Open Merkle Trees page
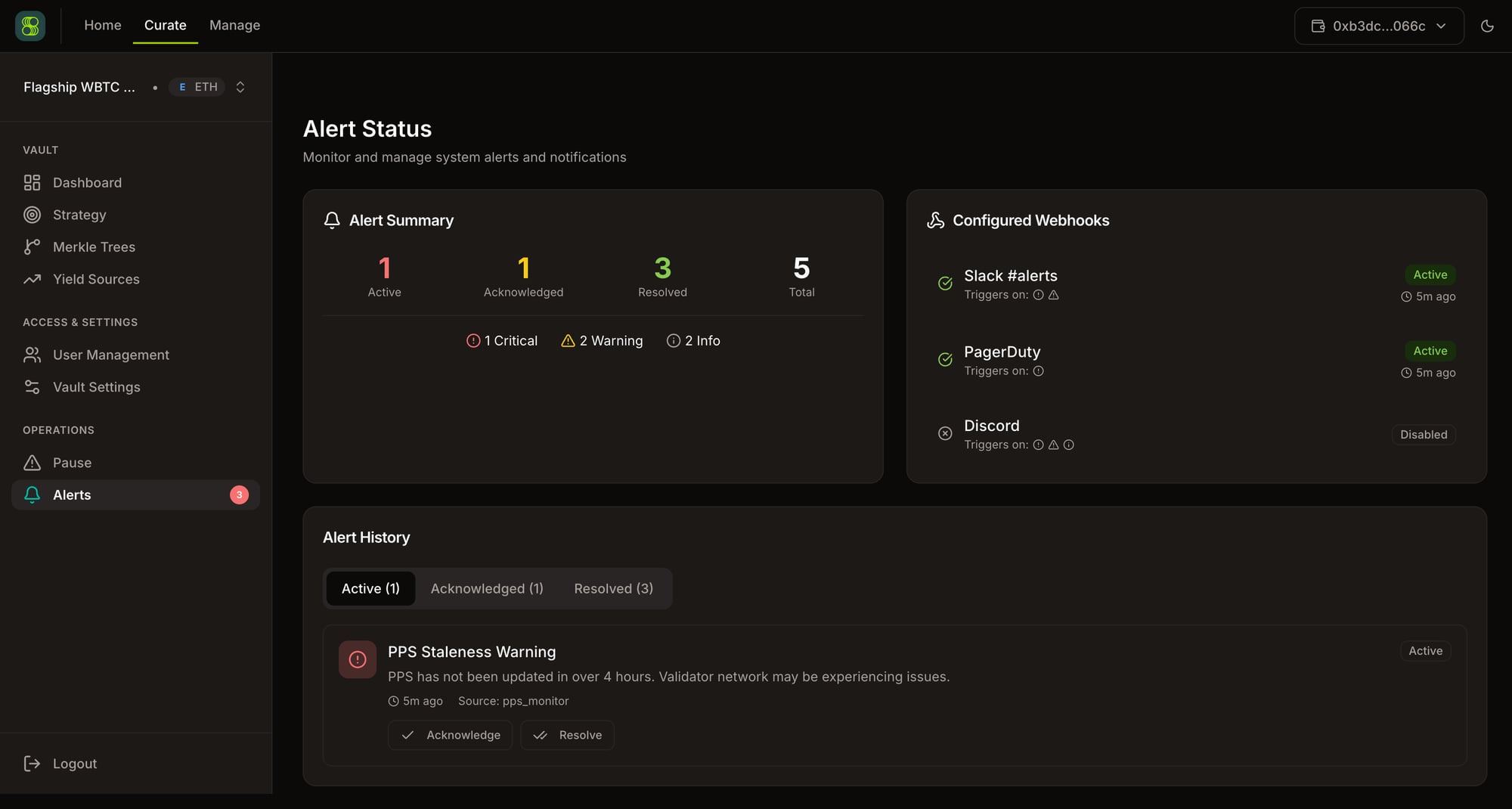The width and height of the screenshot is (1512, 809). click(94, 246)
